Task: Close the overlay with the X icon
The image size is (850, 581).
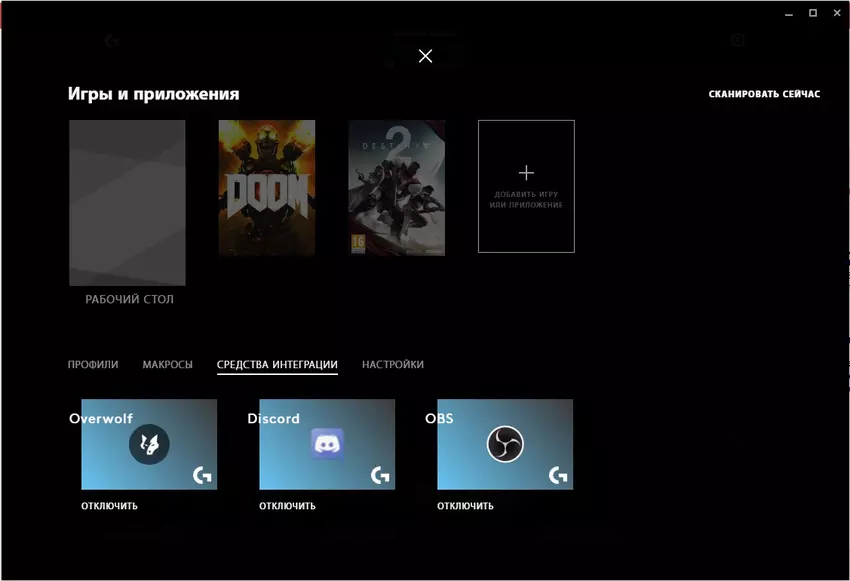Action: 425,56
